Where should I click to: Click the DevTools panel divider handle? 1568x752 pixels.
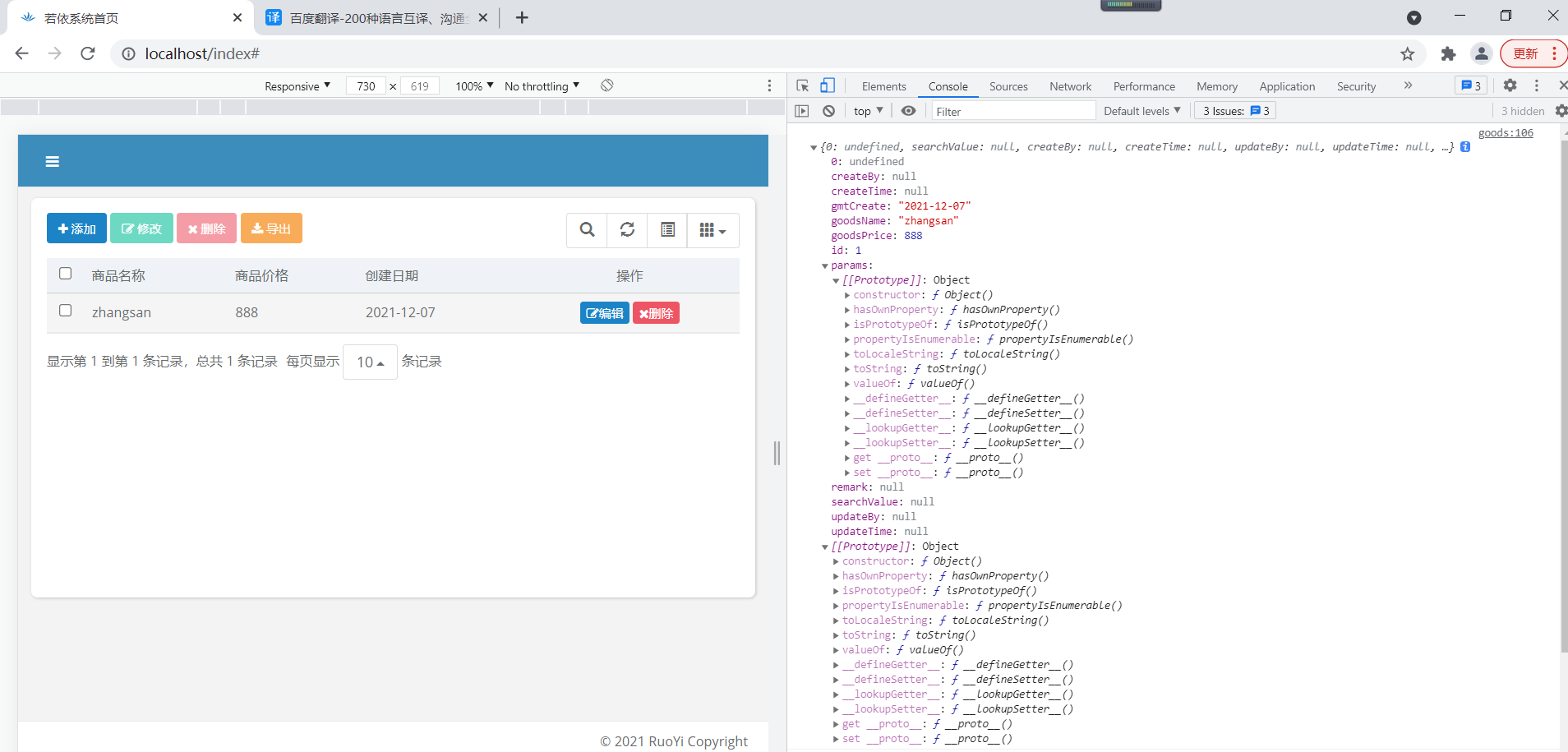pos(777,453)
